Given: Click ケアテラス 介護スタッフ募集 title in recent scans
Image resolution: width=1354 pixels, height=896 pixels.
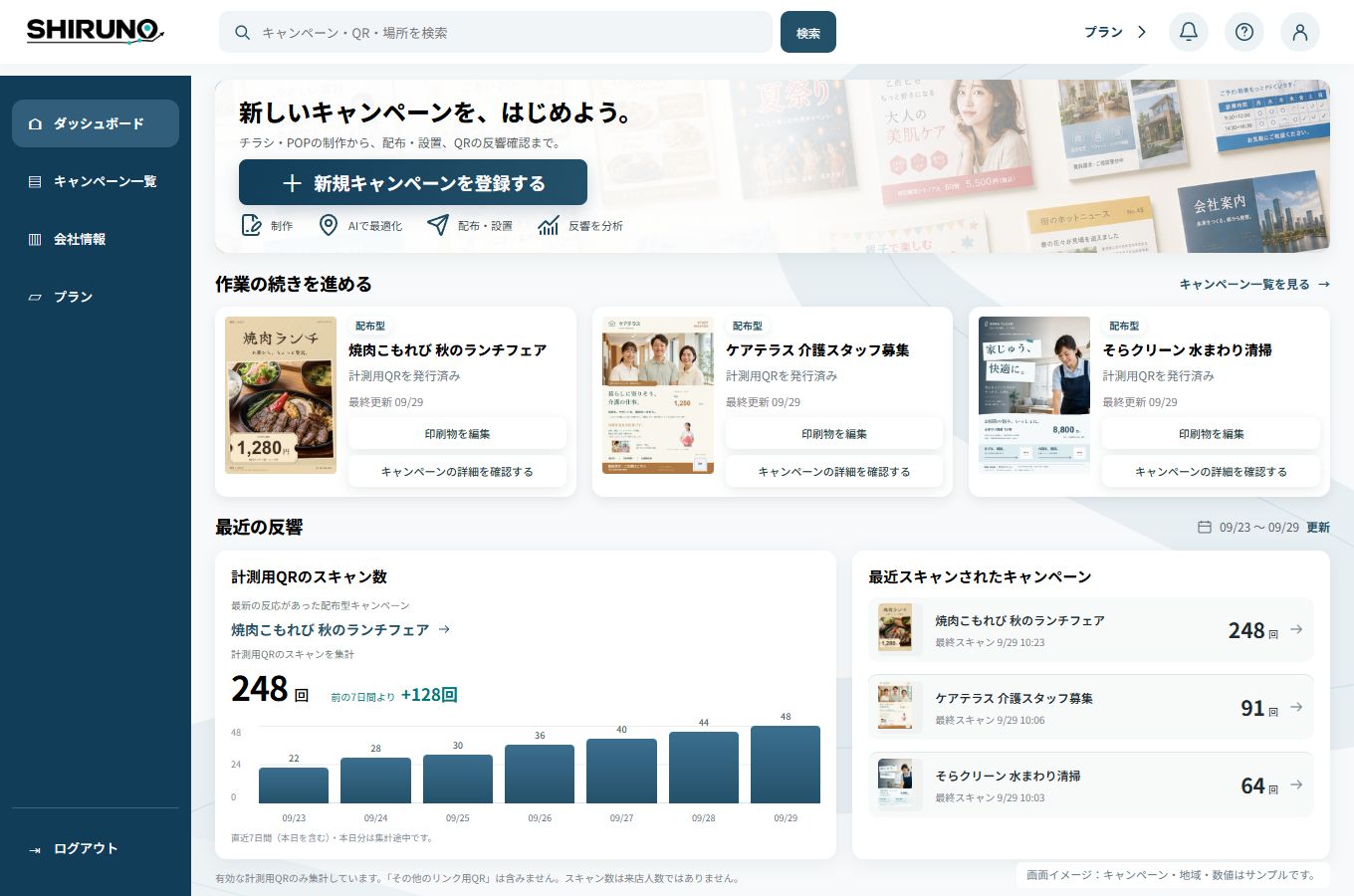Looking at the screenshot, I should [x=1014, y=698].
